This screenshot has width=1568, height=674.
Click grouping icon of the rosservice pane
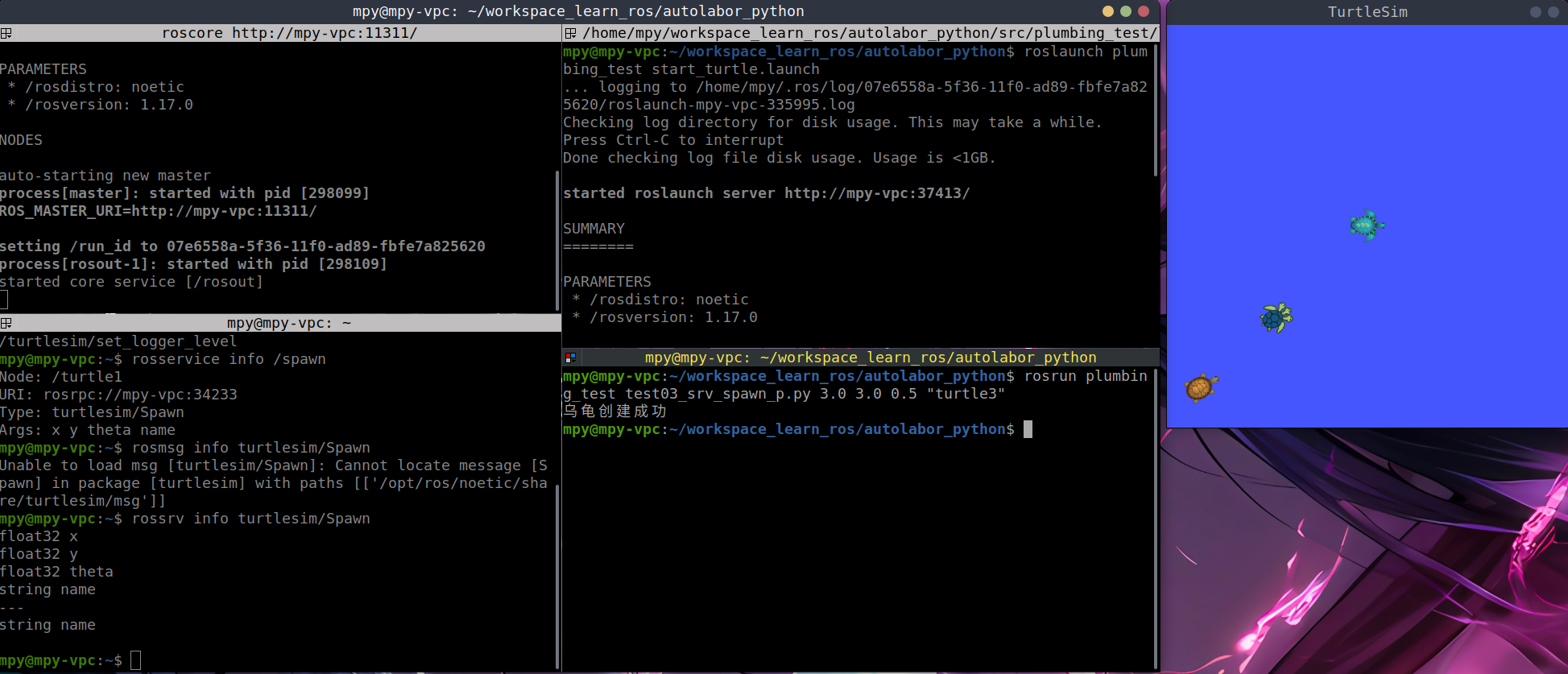point(6,323)
